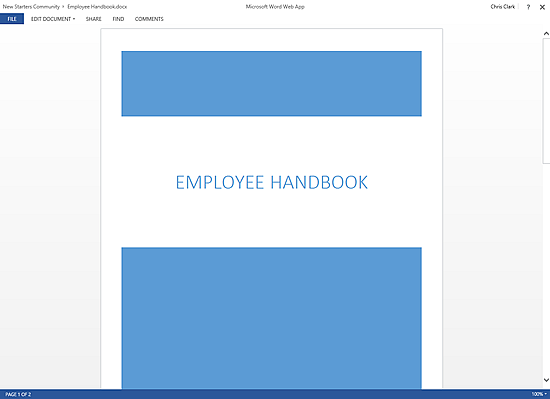Click the scroll down arrow

click(x=546, y=380)
